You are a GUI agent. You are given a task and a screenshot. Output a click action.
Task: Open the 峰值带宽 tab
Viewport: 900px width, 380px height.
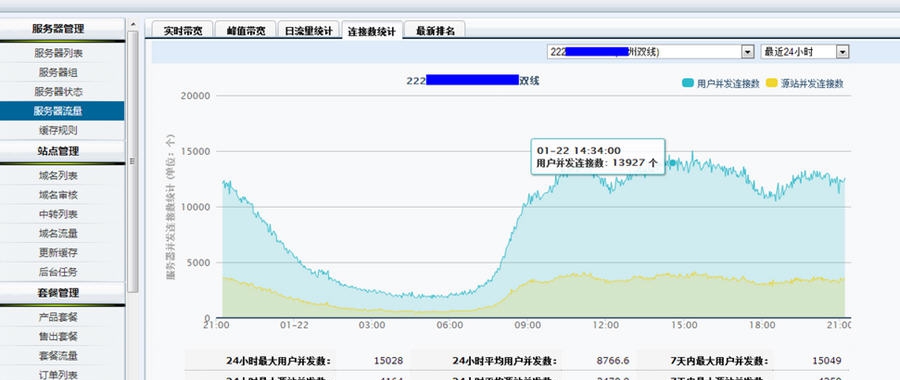[x=246, y=31]
